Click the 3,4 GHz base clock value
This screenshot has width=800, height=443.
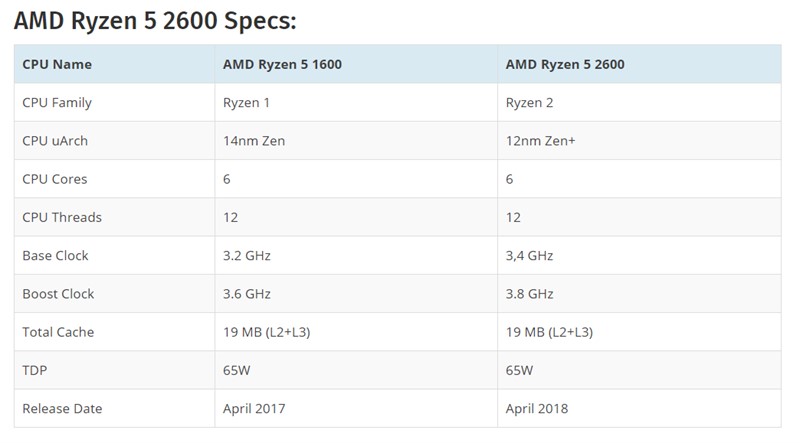529,256
